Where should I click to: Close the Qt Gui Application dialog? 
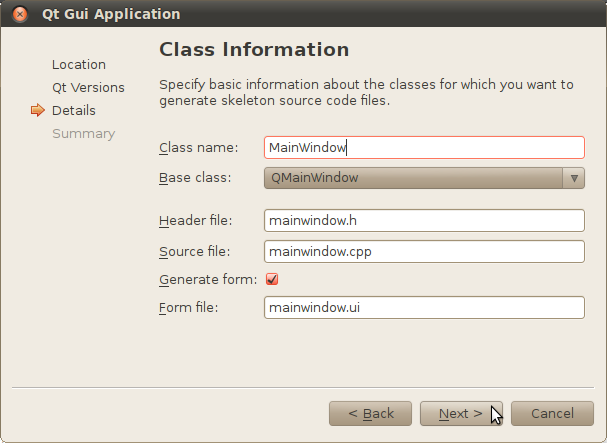(x=20, y=14)
